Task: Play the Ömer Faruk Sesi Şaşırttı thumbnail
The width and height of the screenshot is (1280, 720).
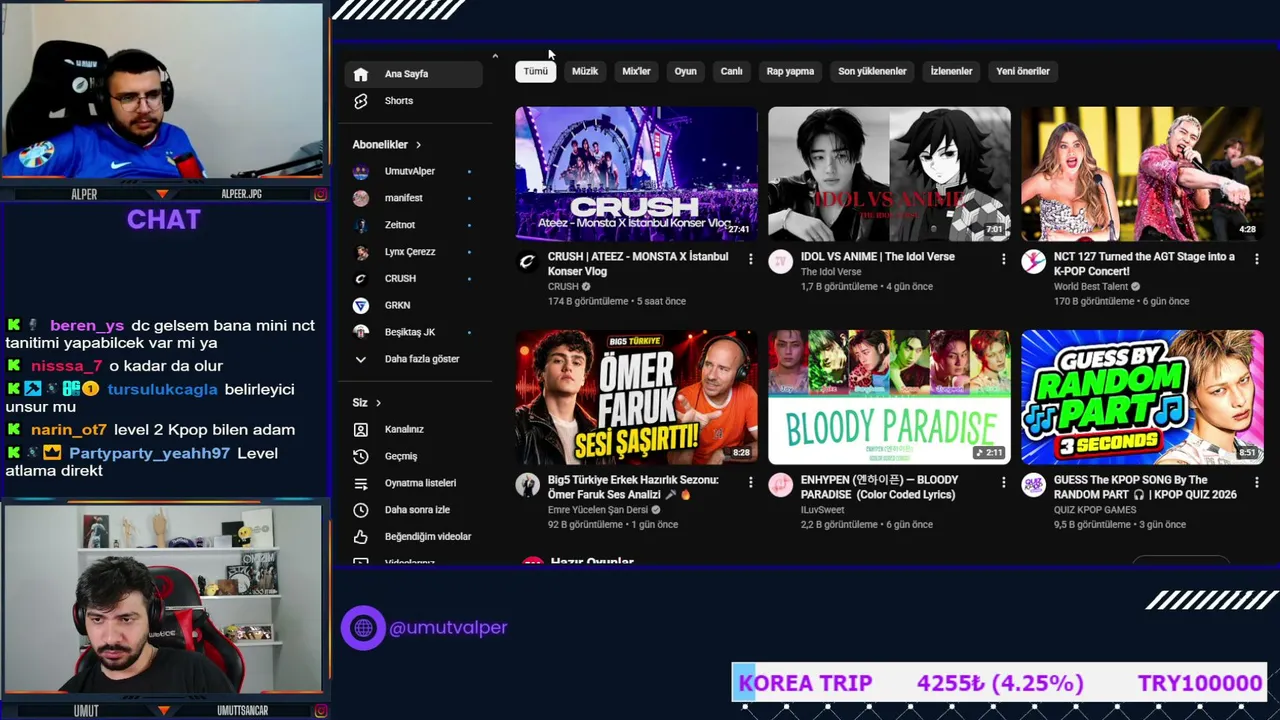Action: [636, 397]
